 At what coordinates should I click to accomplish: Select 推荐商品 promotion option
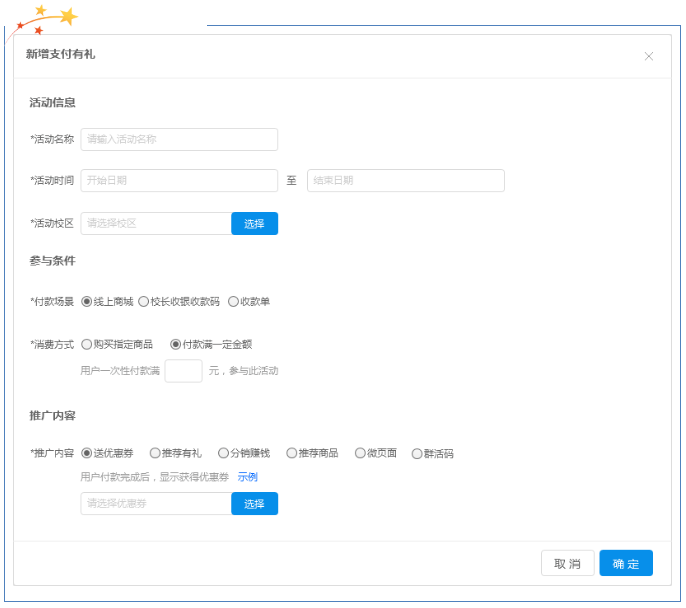292,453
